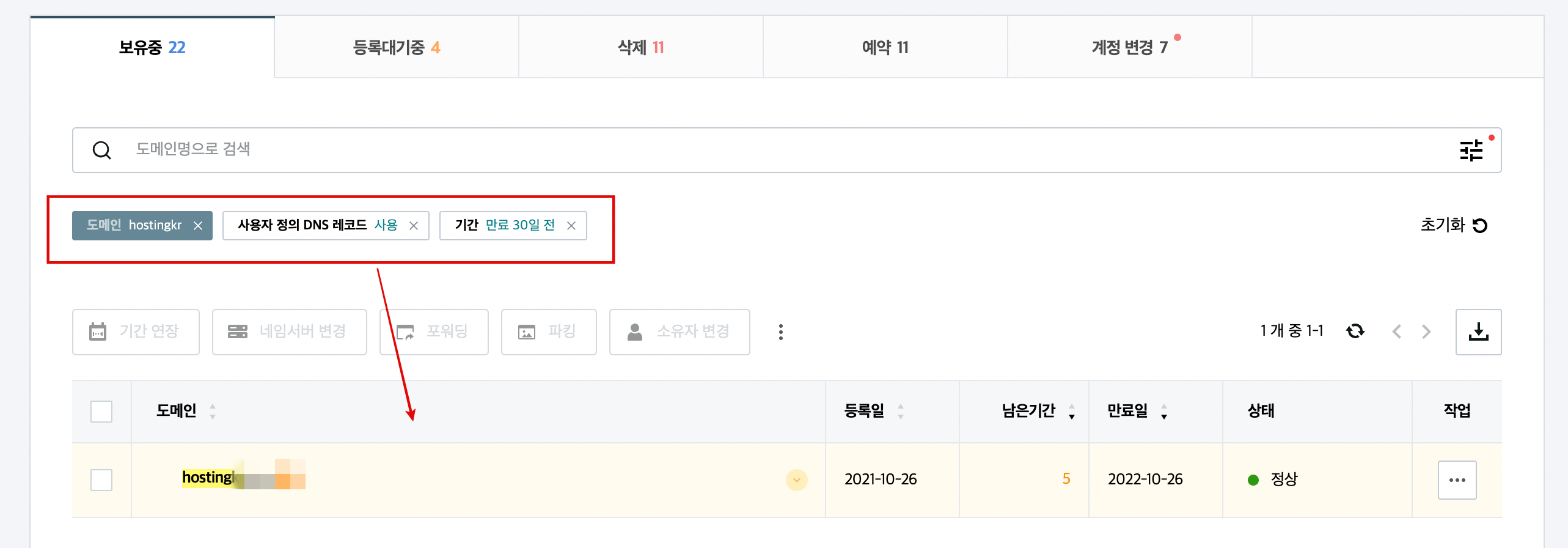The width and height of the screenshot is (1568, 548).
Task: Click the search magnifier icon
Action: [x=101, y=150]
